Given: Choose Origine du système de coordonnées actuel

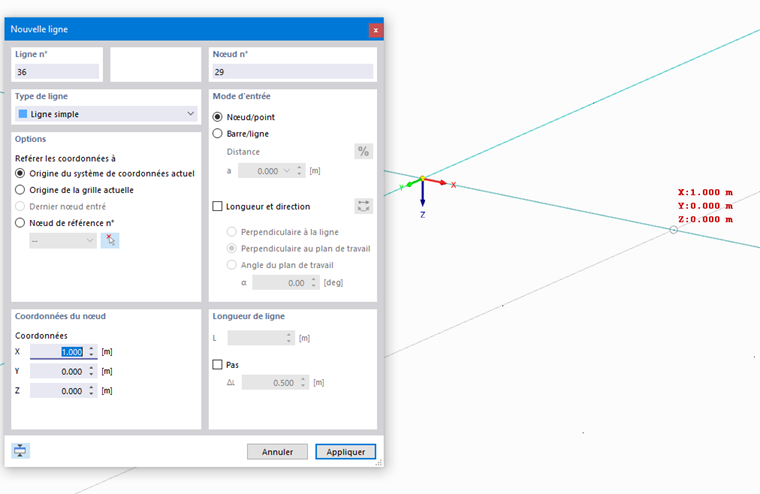Looking at the screenshot, I should pyautogui.click(x=20, y=173).
